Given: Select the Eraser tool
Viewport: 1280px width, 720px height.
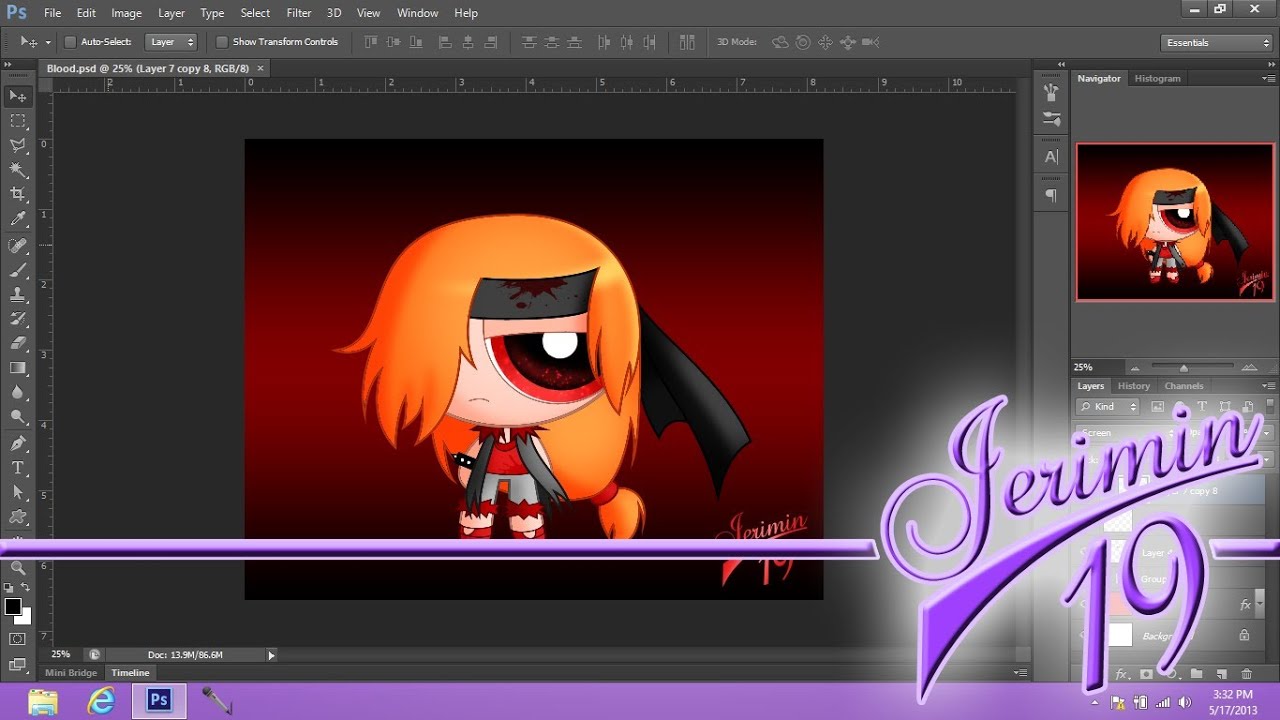Looking at the screenshot, I should point(18,343).
